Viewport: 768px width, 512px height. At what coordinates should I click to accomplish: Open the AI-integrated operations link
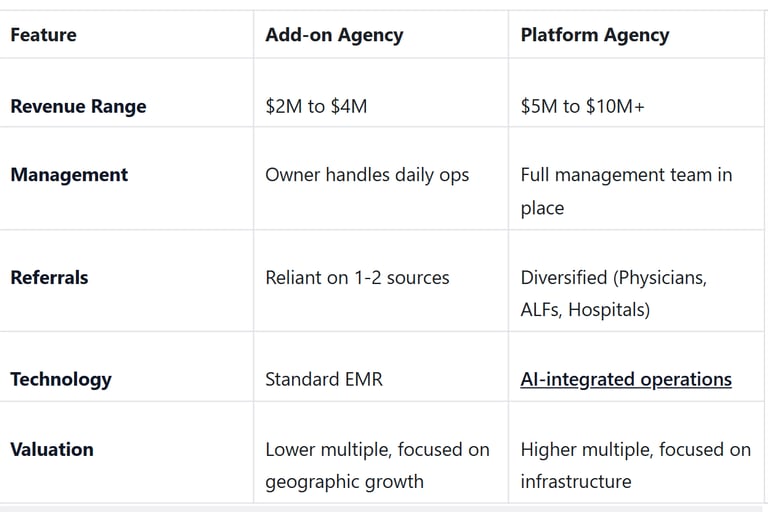[626, 379]
